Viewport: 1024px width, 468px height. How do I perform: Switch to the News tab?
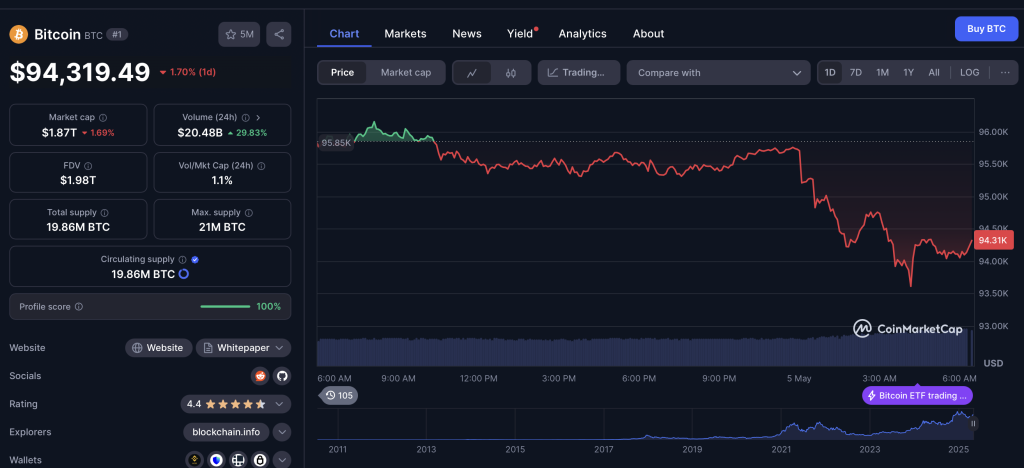[467, 33]
